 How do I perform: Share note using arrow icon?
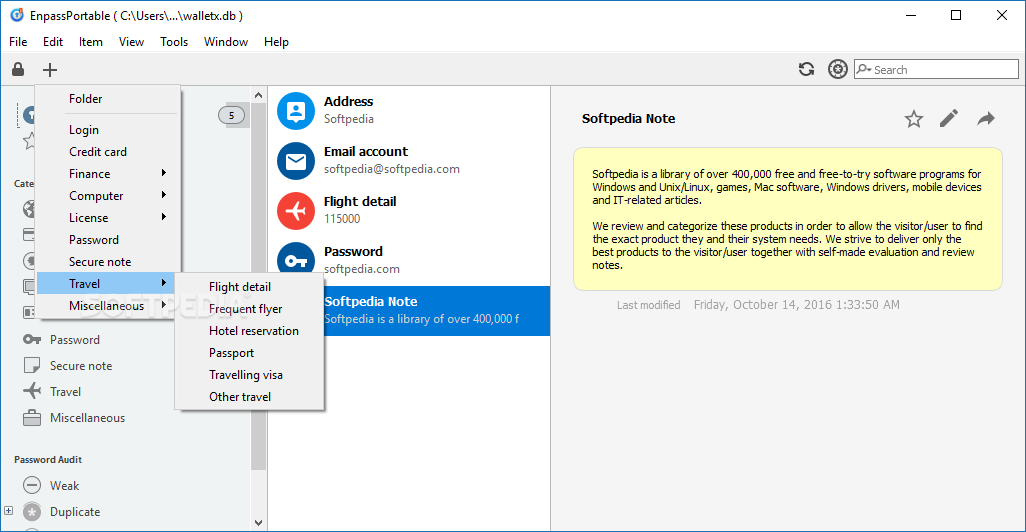click(x=985, y=118)
